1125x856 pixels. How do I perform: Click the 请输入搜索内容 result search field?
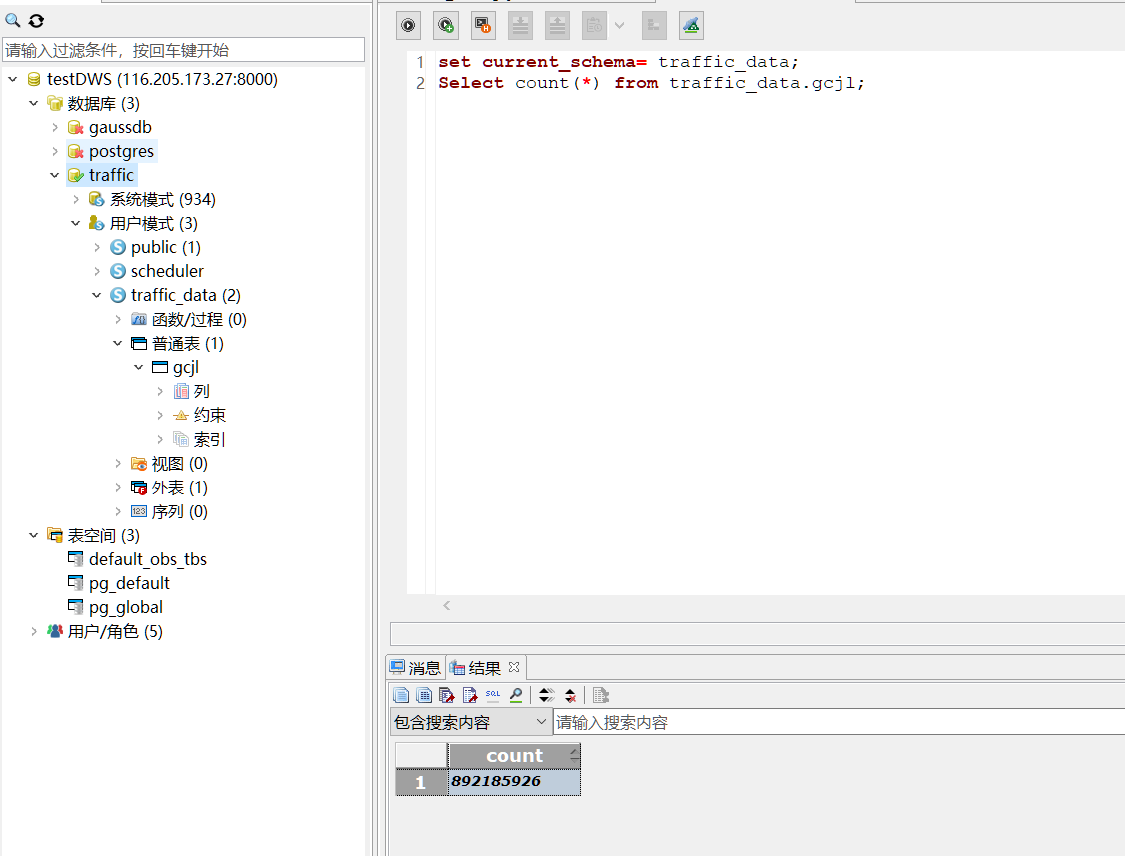pyautogui.click(x=839, y=722)
